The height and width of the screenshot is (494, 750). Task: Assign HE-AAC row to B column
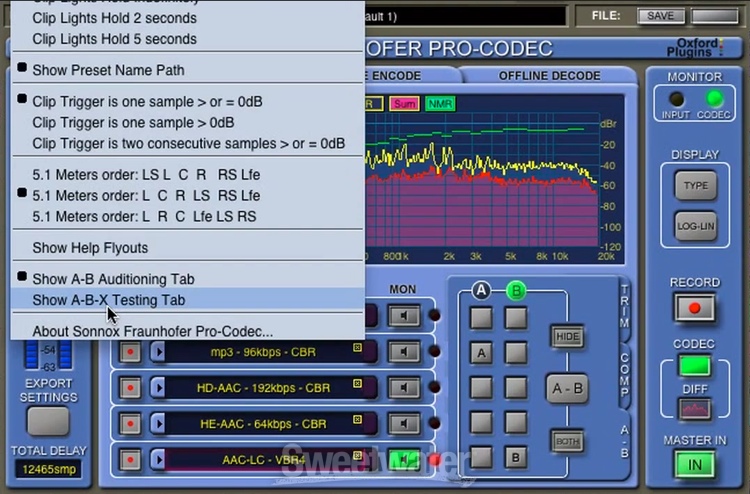pyautogui.click(x=516, y=423)
